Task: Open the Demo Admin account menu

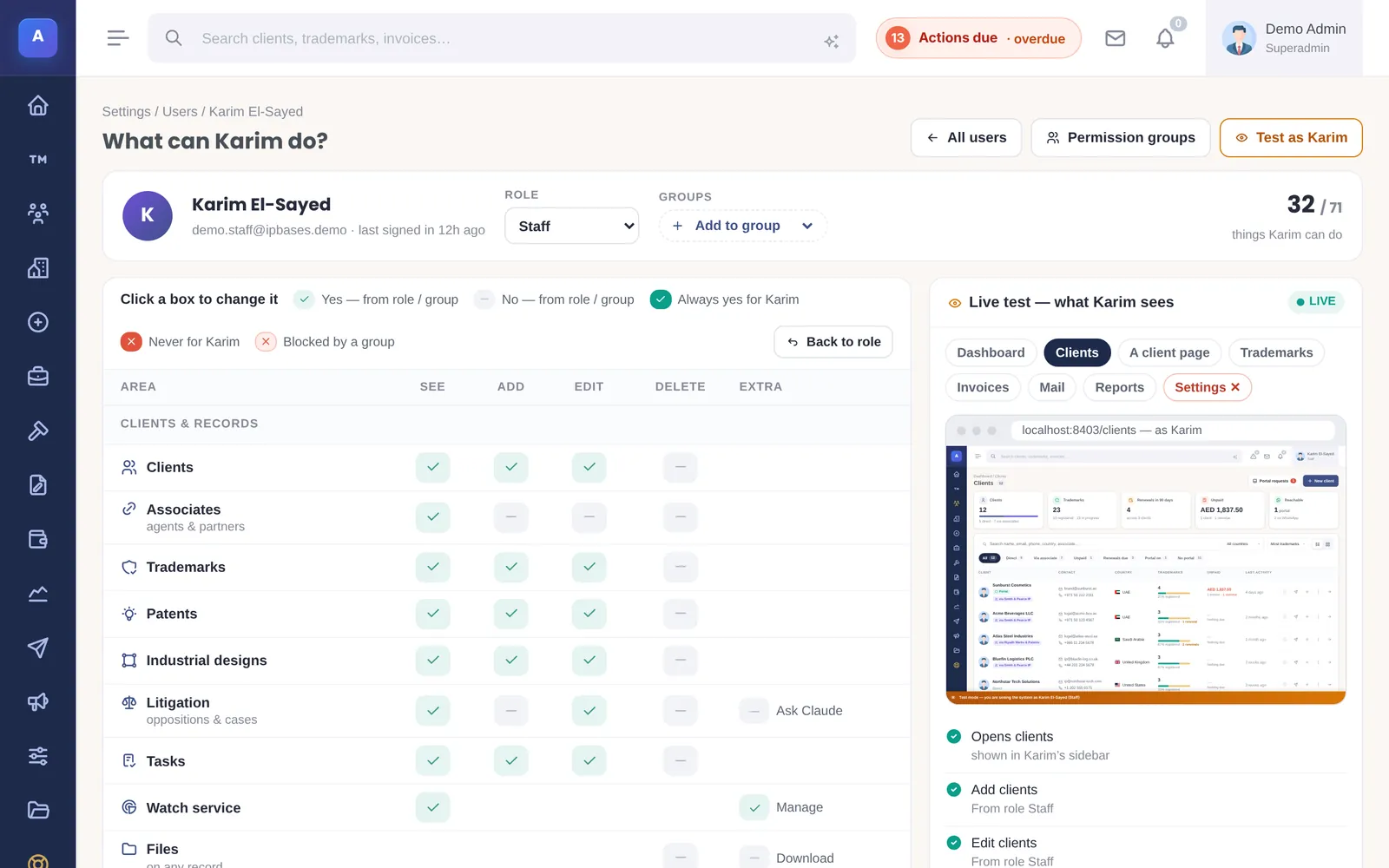Action: [1284, 38]
